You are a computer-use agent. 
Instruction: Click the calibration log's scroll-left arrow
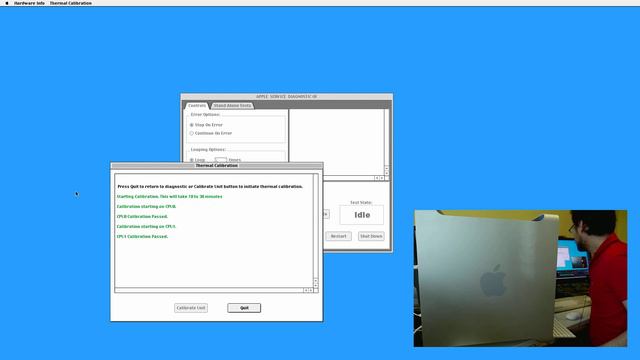coord(306,290)
